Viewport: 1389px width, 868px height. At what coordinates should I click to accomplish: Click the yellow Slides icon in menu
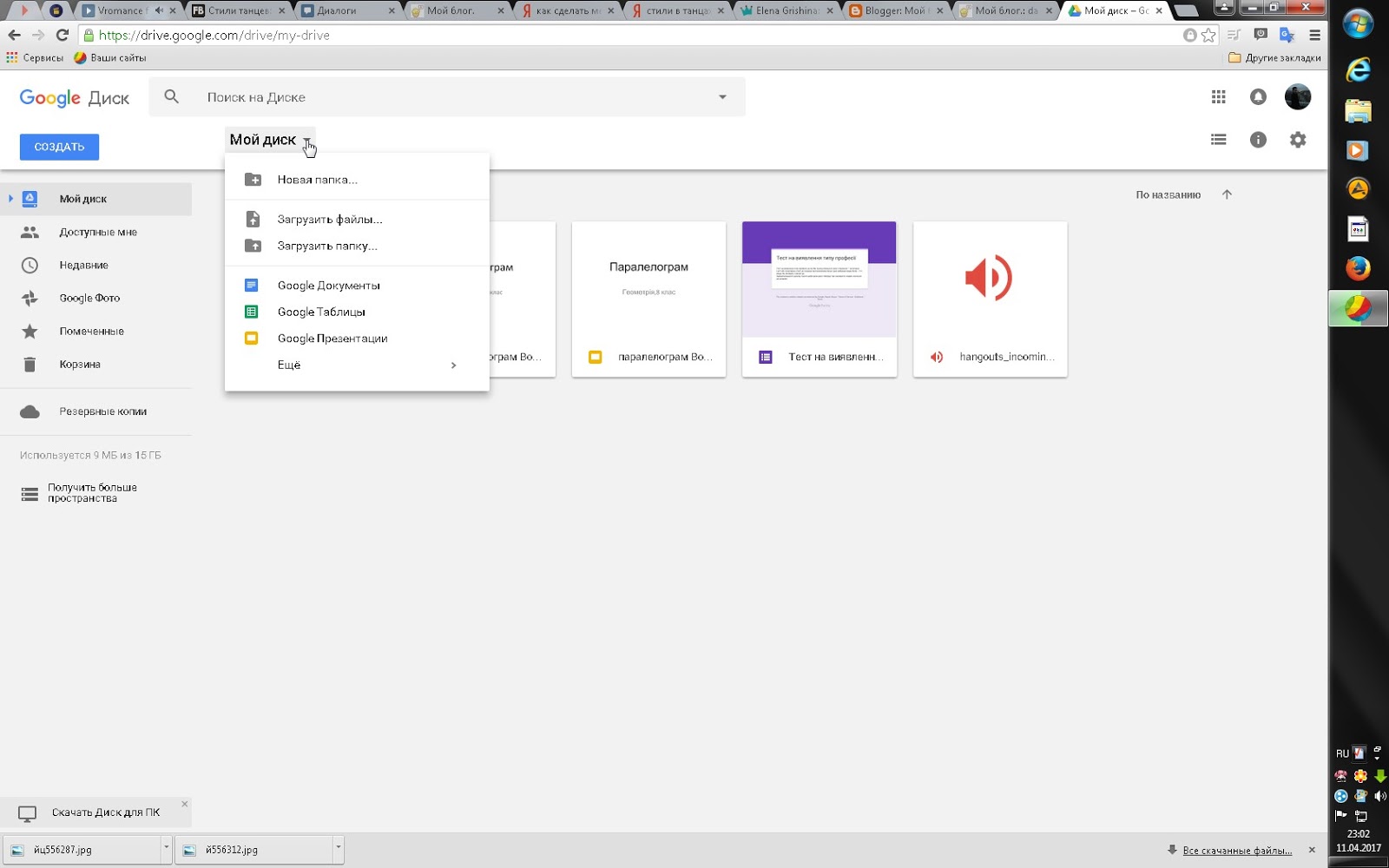(252, 339)
